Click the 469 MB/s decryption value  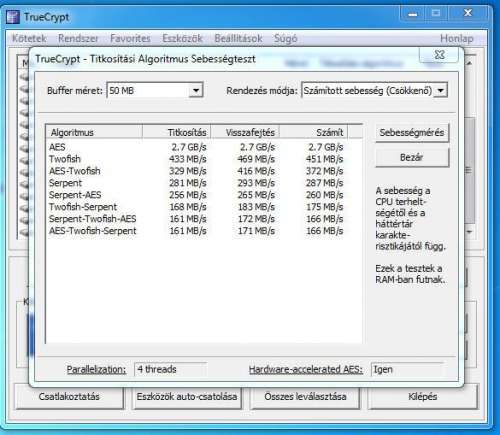point(256,159)
